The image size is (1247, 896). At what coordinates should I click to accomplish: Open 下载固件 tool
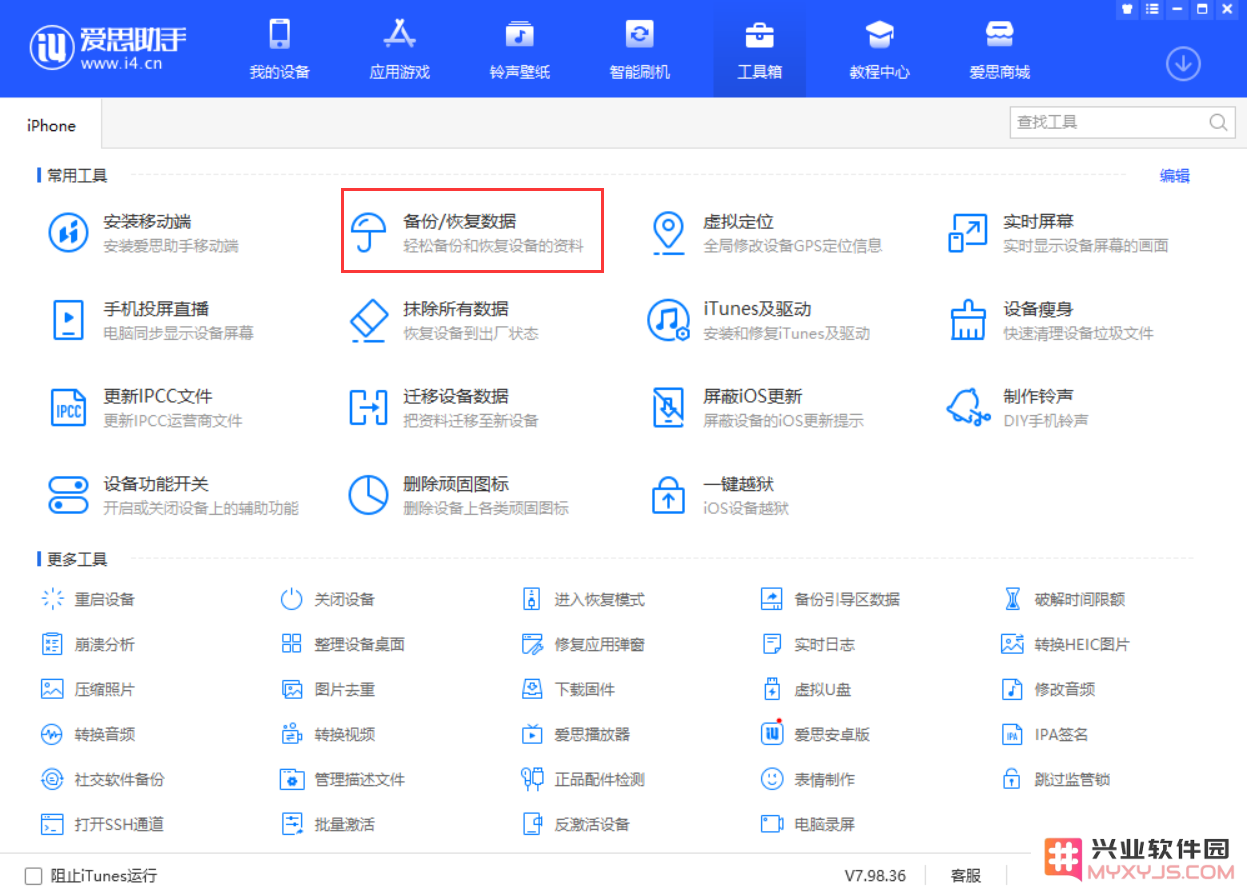coord(568,689)
